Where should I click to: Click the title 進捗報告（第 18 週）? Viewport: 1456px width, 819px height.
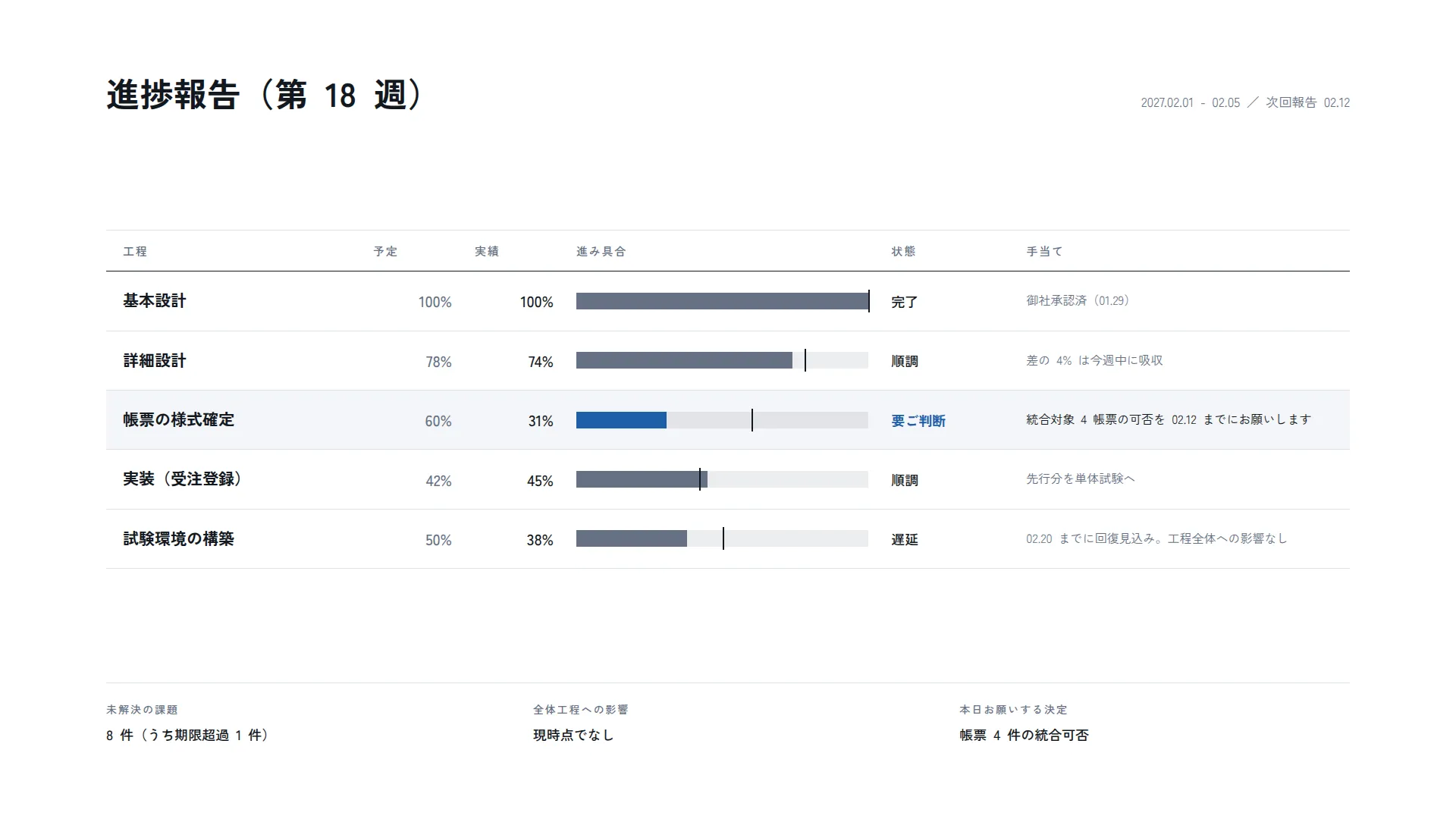click(265, 96)
